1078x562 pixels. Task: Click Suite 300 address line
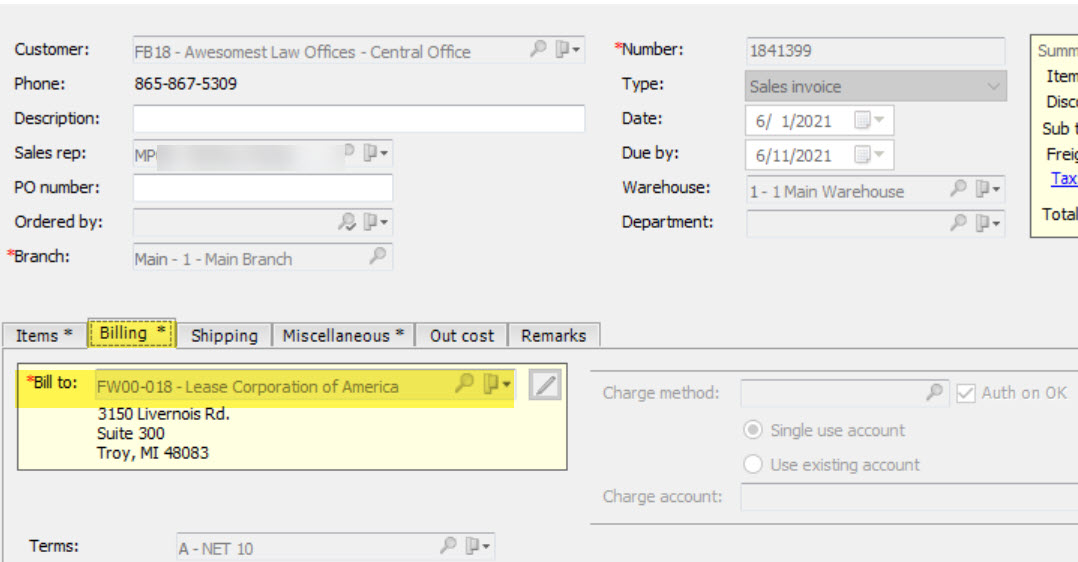pyautogui.click(x=131, y=433)
